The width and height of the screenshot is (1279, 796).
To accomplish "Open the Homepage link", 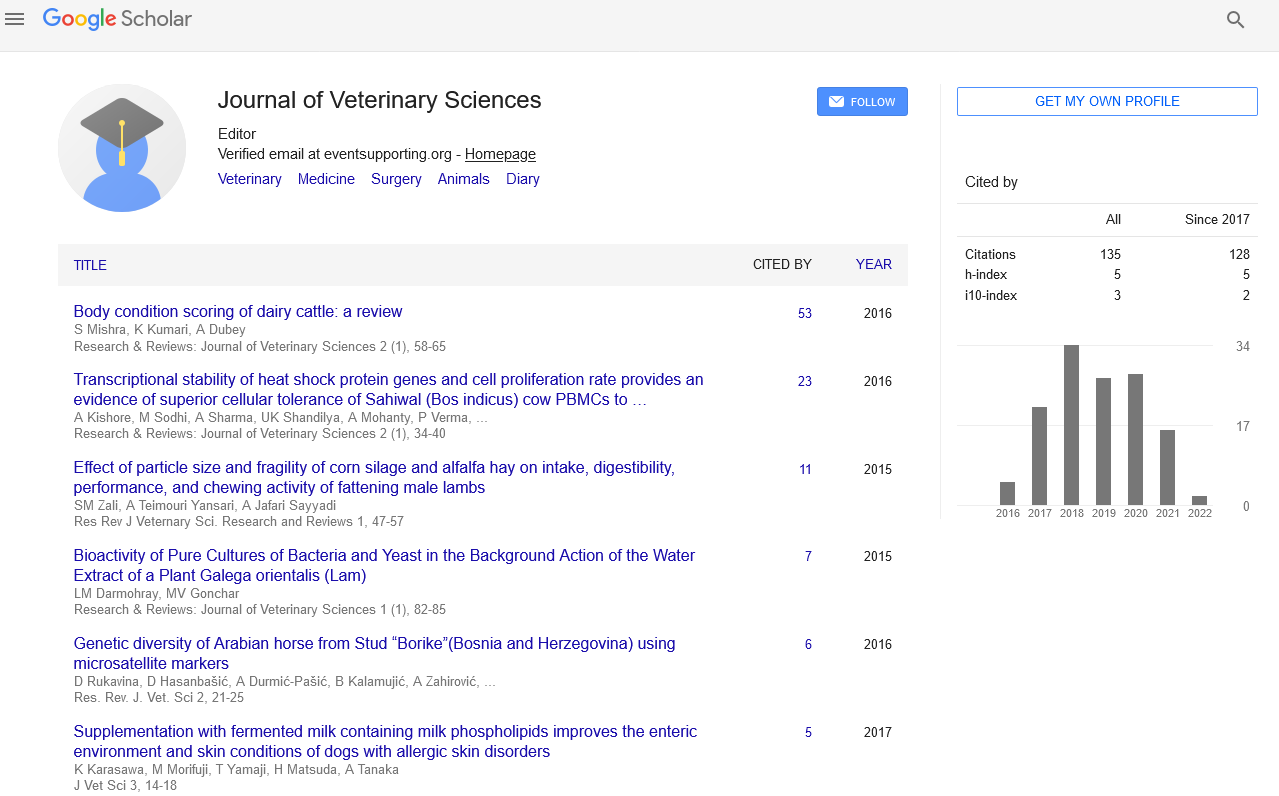I will click(x=500, y=154).
